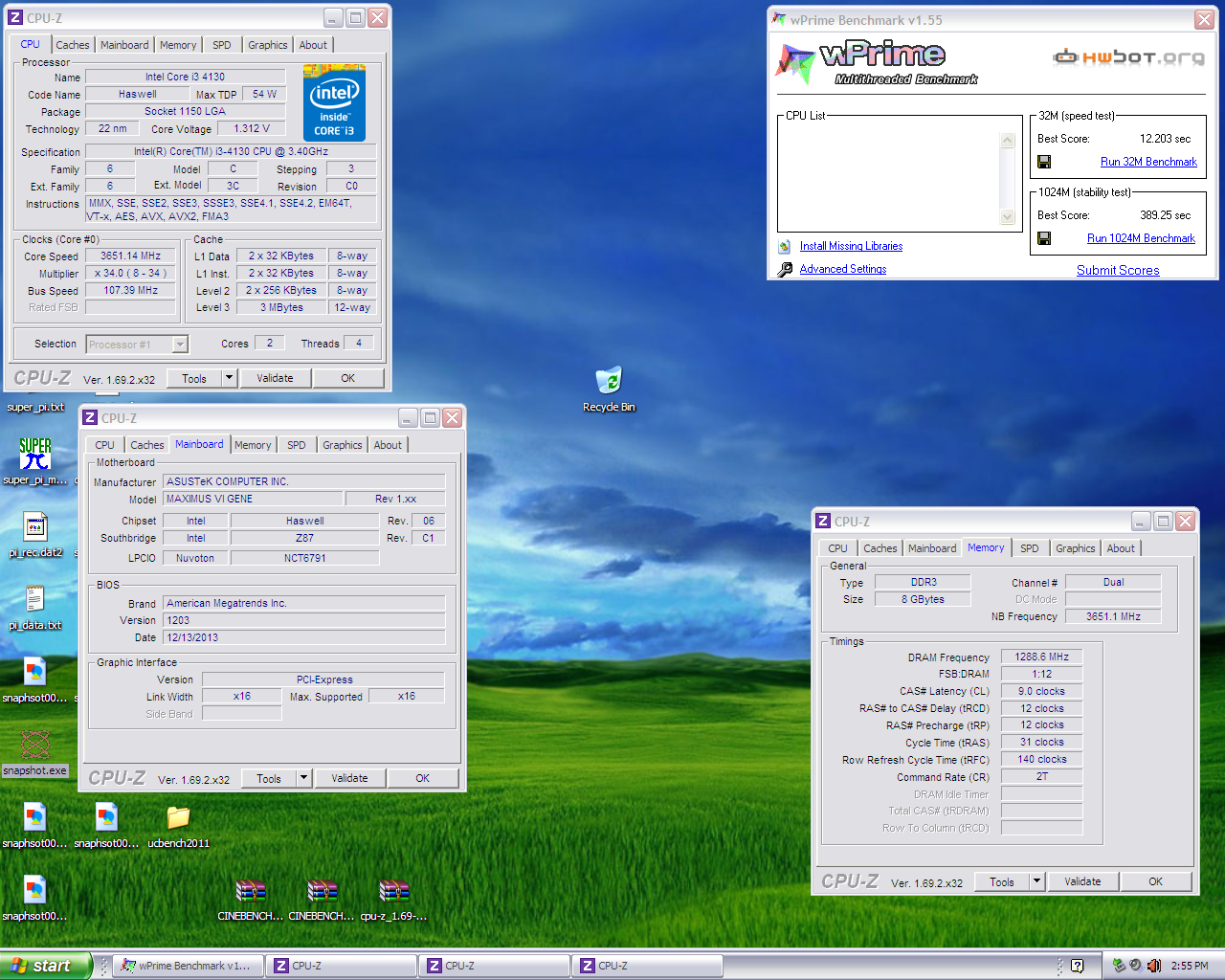Switch to Caches tab in Memory CPU-Z window
This screenshot has height=980, width=1225.
point(880,548)
